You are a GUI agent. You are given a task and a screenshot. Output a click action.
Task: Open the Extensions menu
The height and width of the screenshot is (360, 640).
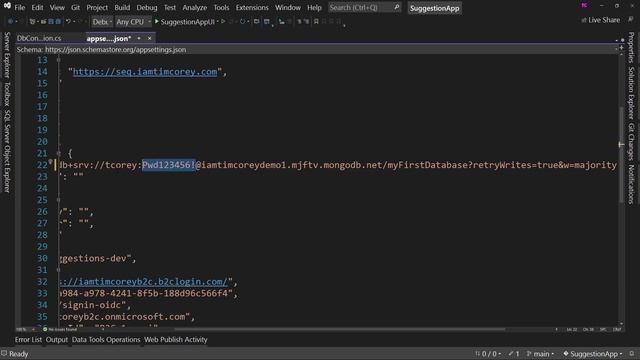(x=252, y=7)
